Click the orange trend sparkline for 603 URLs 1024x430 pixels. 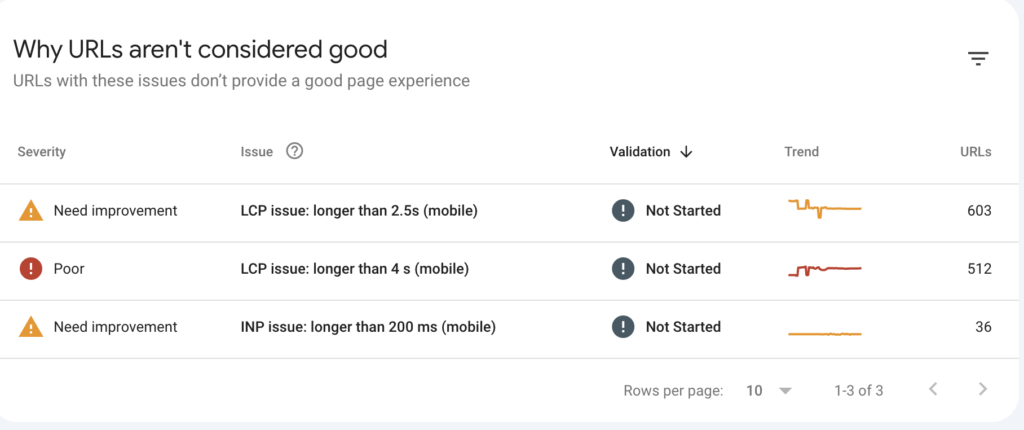point(824,209)
